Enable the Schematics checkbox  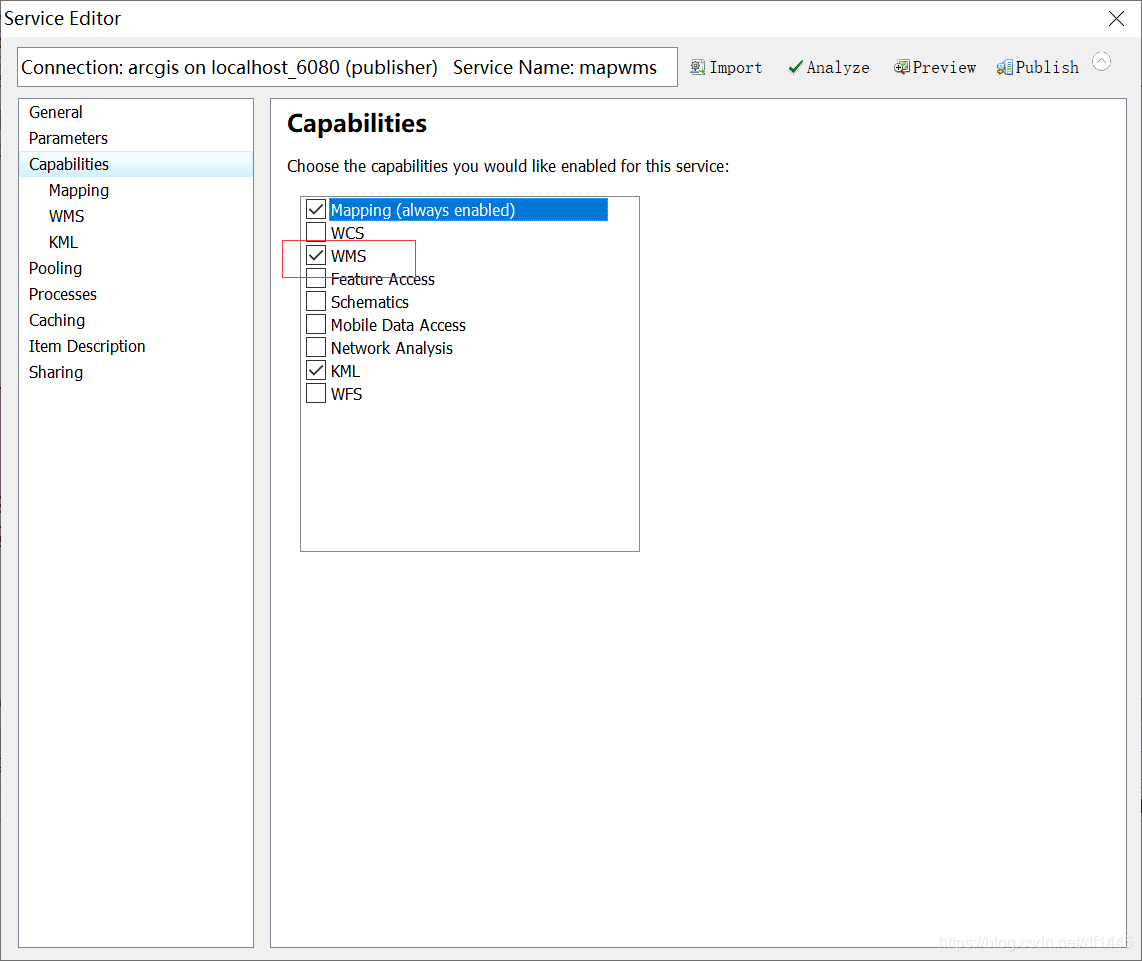coord(315,302)
